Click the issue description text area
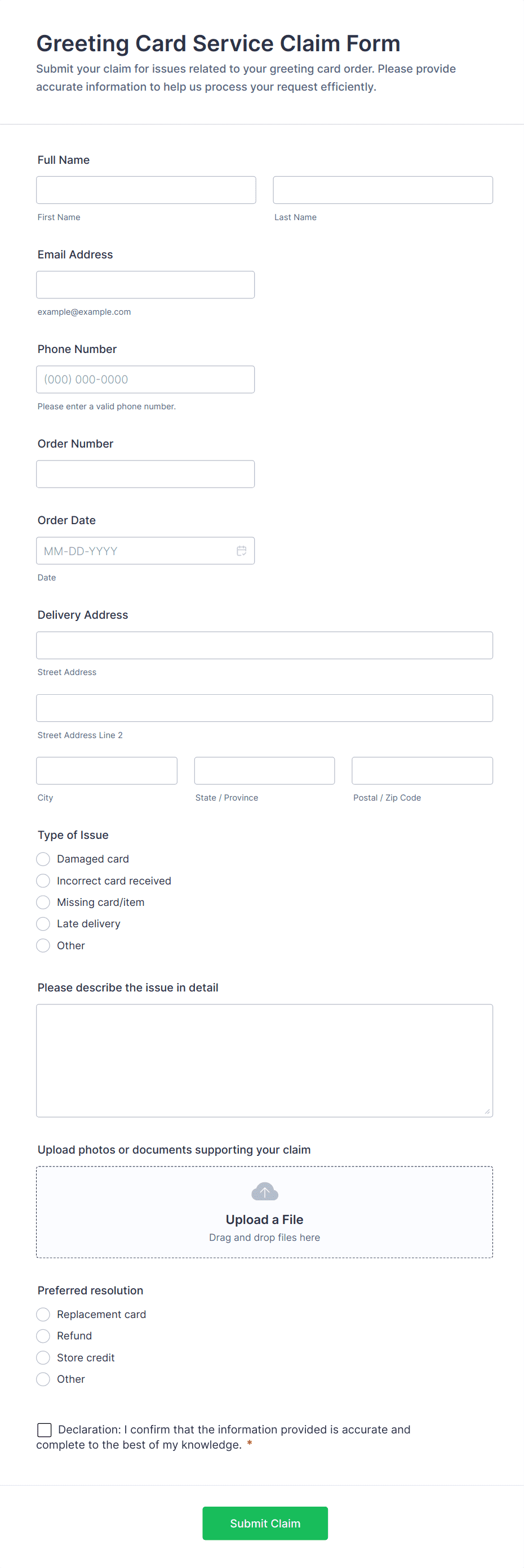This screenshot has height=1568, width=524. coord(264,1060)
